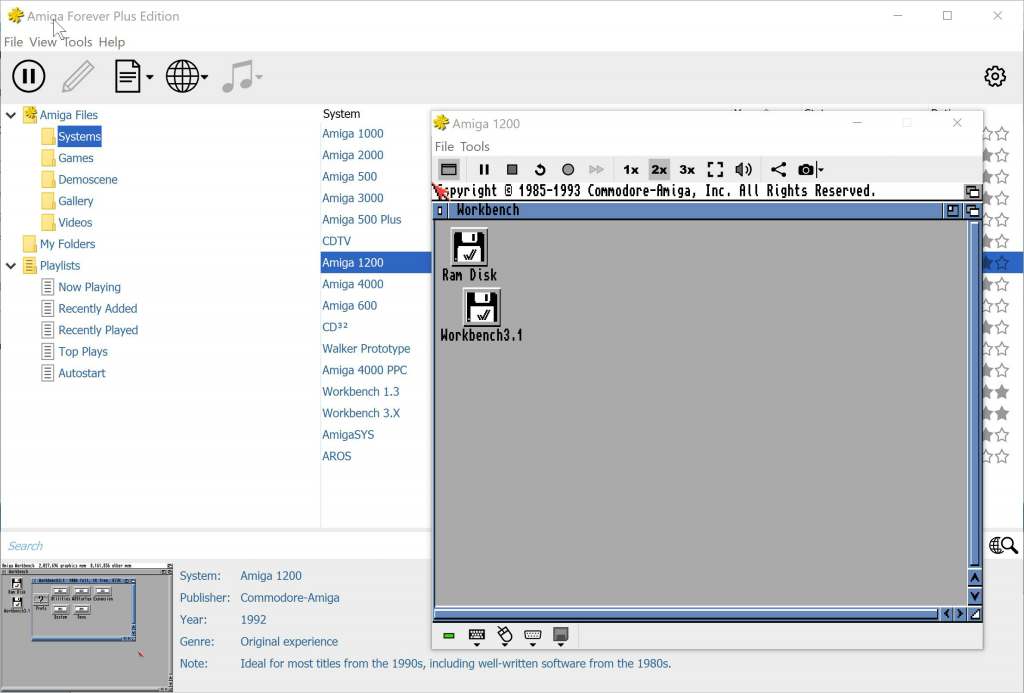Click the music note icon

pos(238,76)
